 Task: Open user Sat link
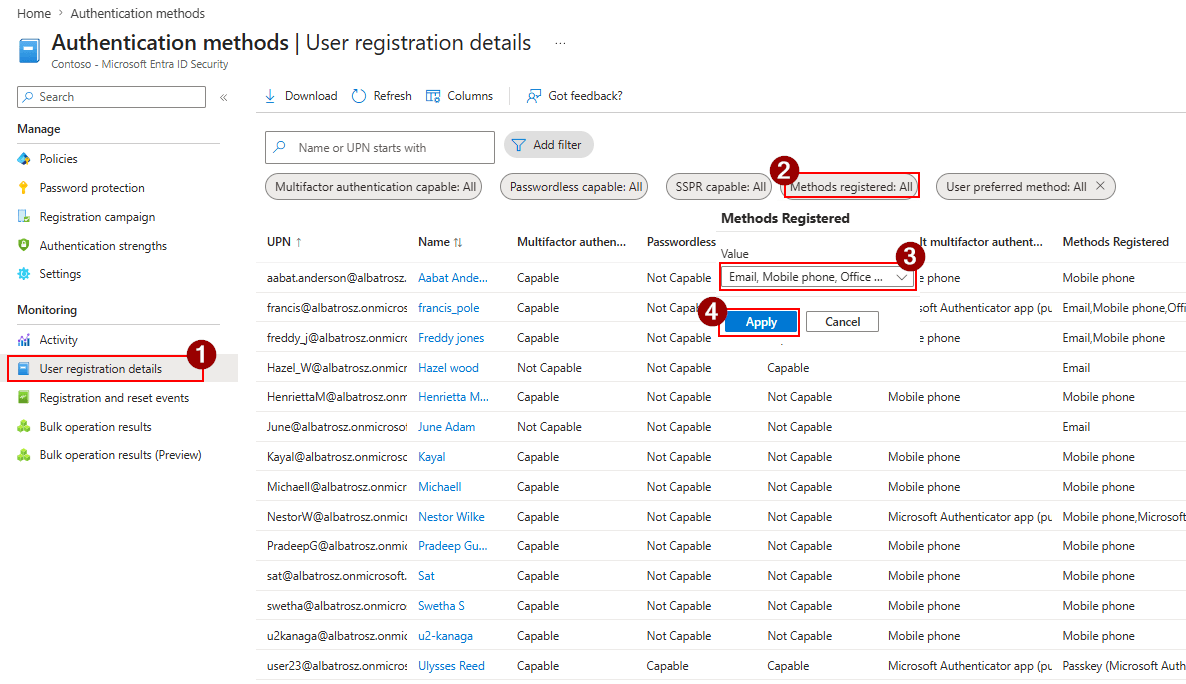coord(427,576)
